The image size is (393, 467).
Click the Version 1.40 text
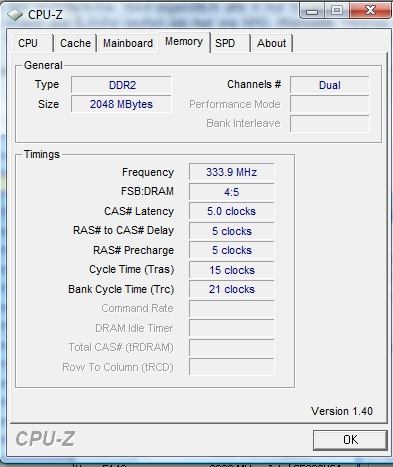(342, 411)
